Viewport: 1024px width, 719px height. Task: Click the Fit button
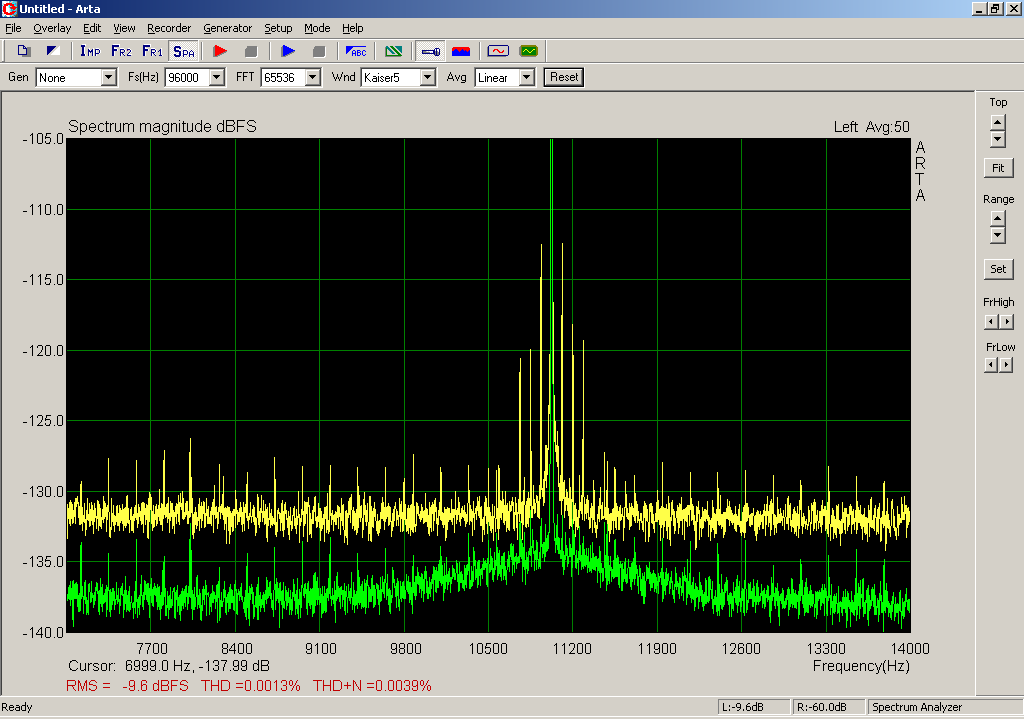click(998, 168)
